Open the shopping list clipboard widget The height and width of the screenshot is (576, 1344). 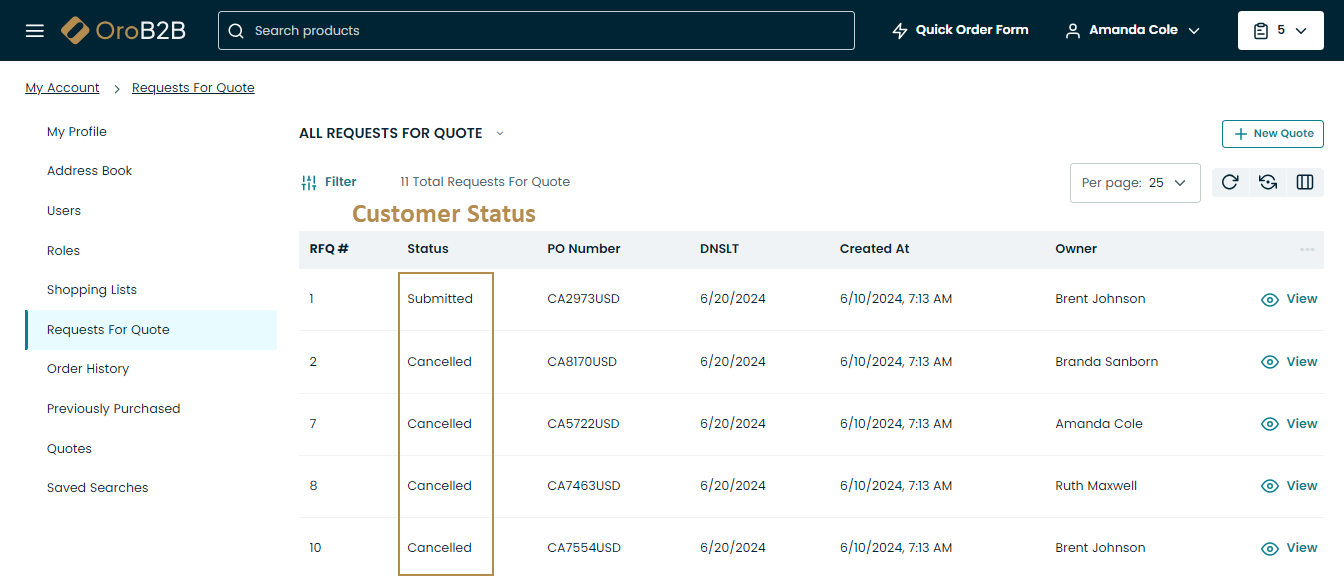[x=1279, y=31]
